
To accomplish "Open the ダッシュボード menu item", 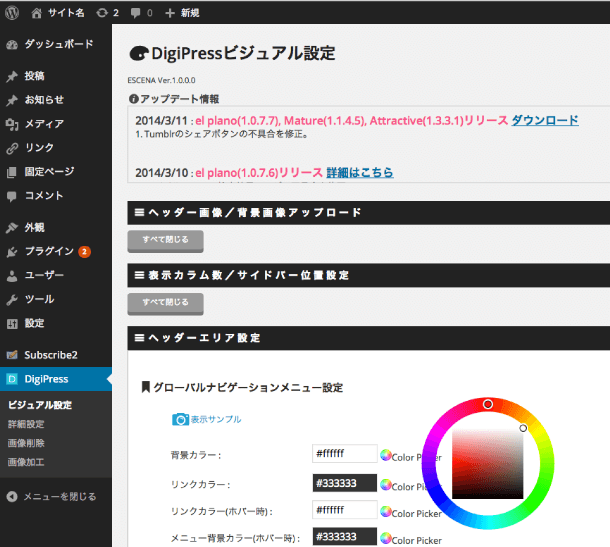I will [56, 44].
